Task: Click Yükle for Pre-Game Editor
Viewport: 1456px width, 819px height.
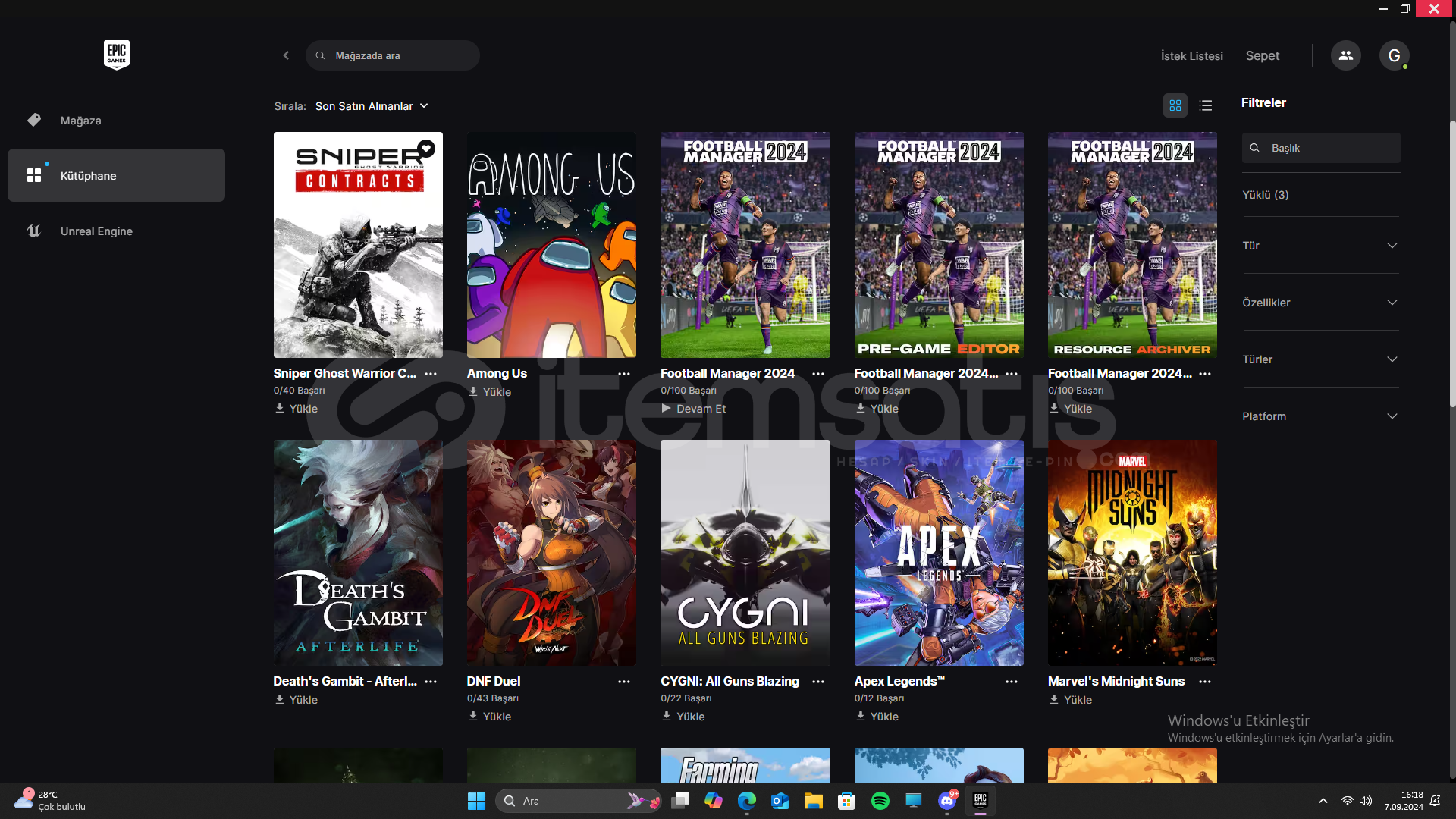Action: click(877, 409)
